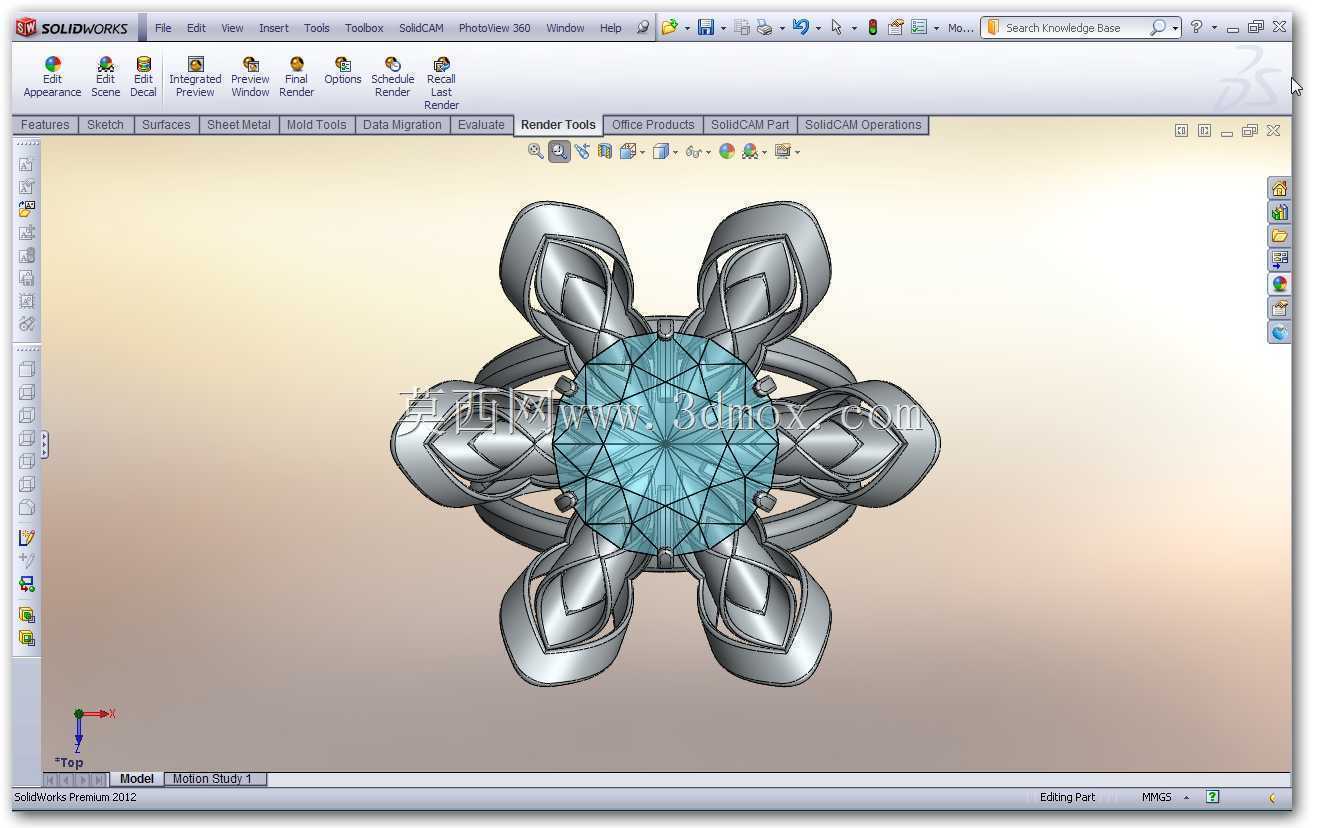Open the Custom Properties task pane tab
The image size is (1319, 828).
coord(1279,308)
